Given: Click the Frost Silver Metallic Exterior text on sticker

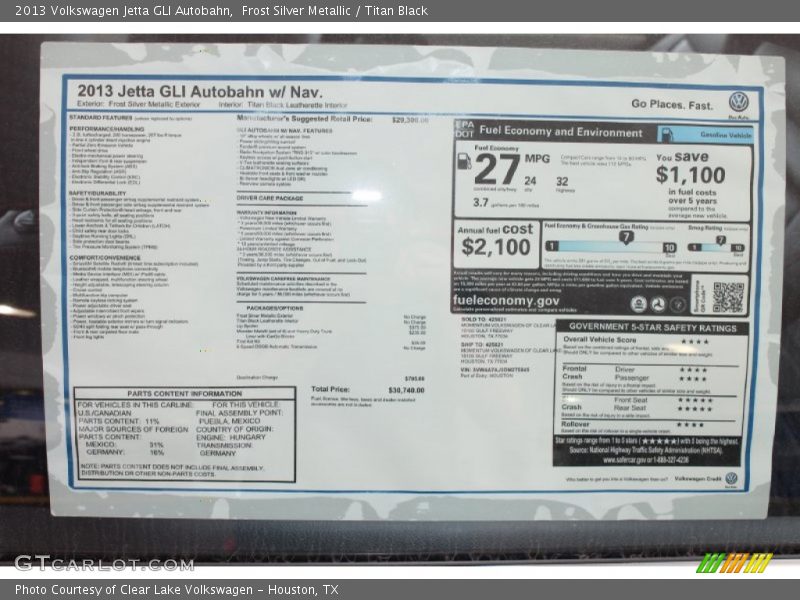Looking at the screenshot, I should tap(154, 104).
